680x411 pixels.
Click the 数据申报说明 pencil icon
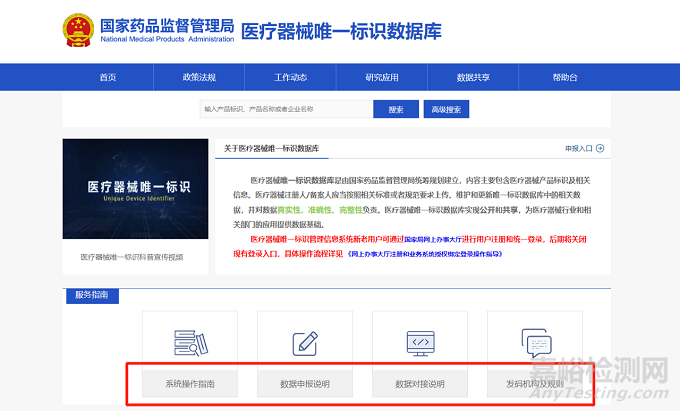(305, 343)
